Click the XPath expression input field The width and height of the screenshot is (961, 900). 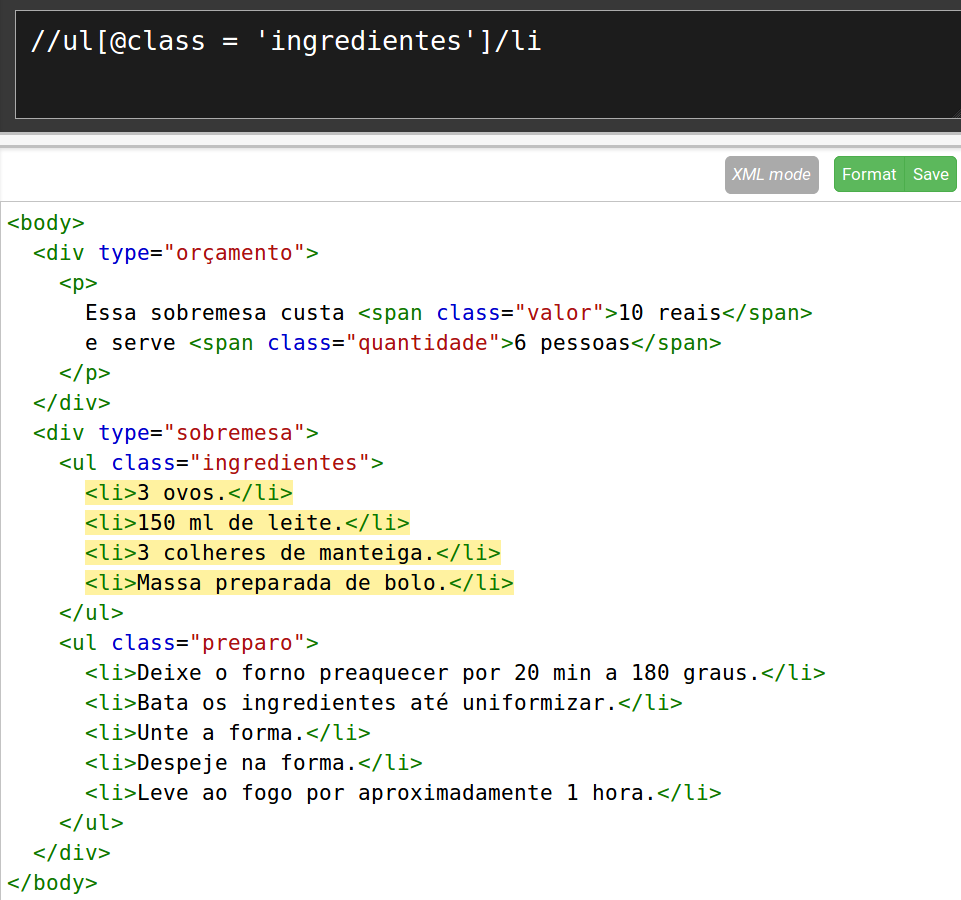(x=480, y=65)
